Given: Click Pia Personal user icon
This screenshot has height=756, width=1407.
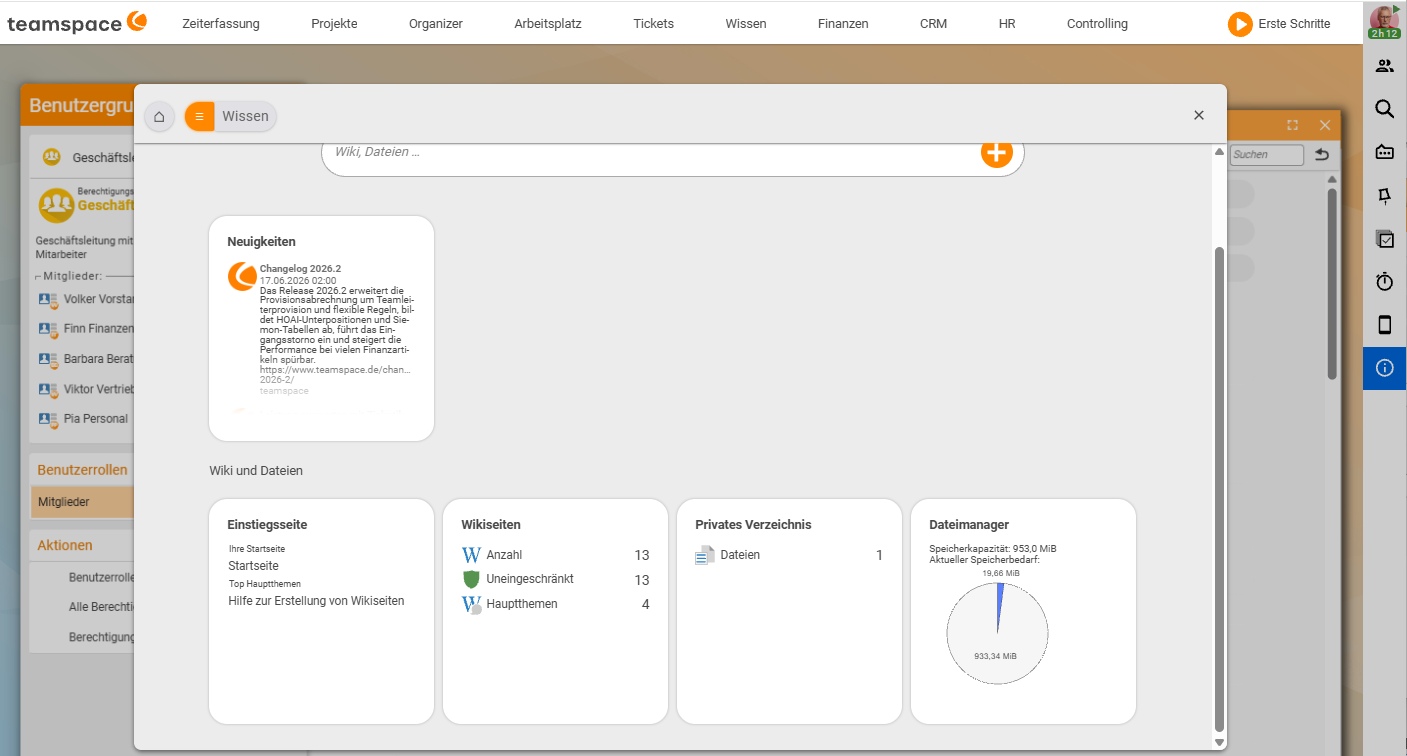Looking at the screenshot, I should pyautogui.click(x=48, y=419).
